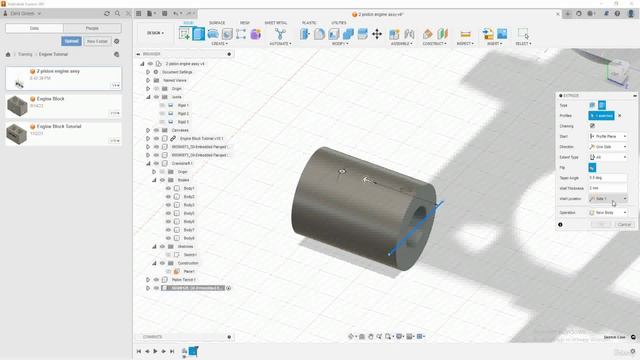Click the Automate icon in toolbar
Screen dimensions: 640x360
[280, 34]
